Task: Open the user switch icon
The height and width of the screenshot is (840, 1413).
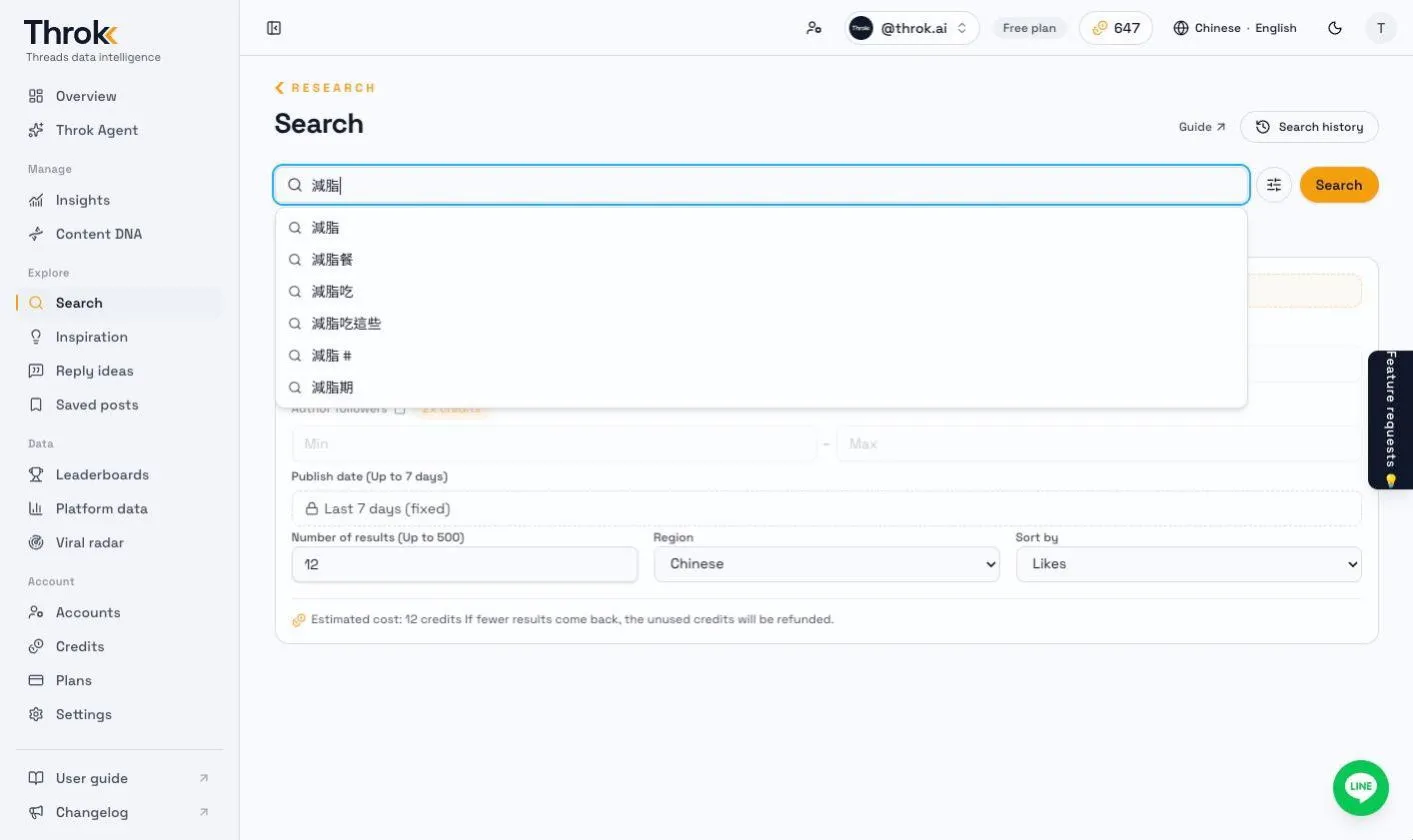Action: pyautogui.click(x=814, y=28)
